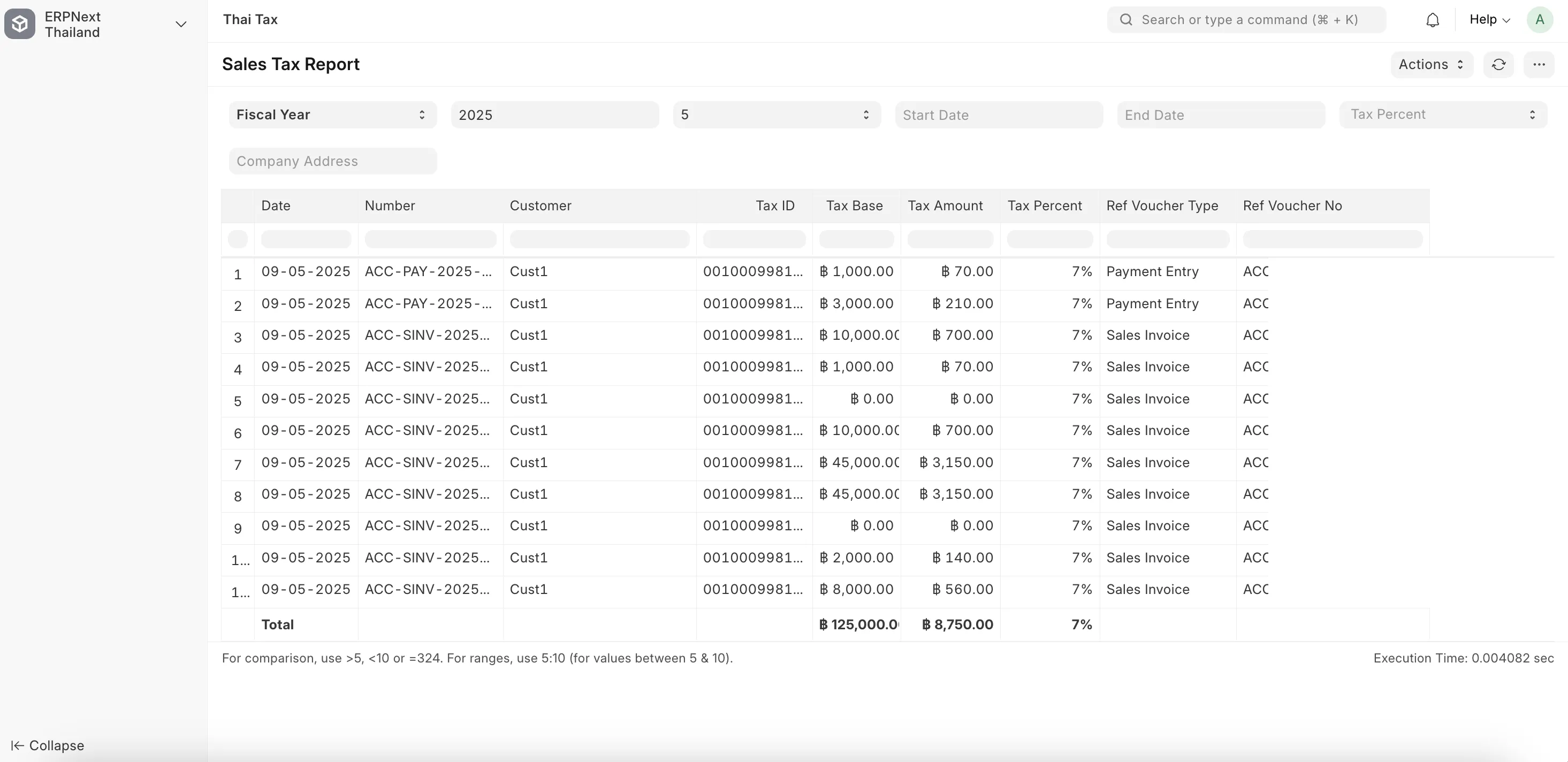Screen dimensions: 1568x762
Task: Click the End Date field
Action: pos(1221,115)
